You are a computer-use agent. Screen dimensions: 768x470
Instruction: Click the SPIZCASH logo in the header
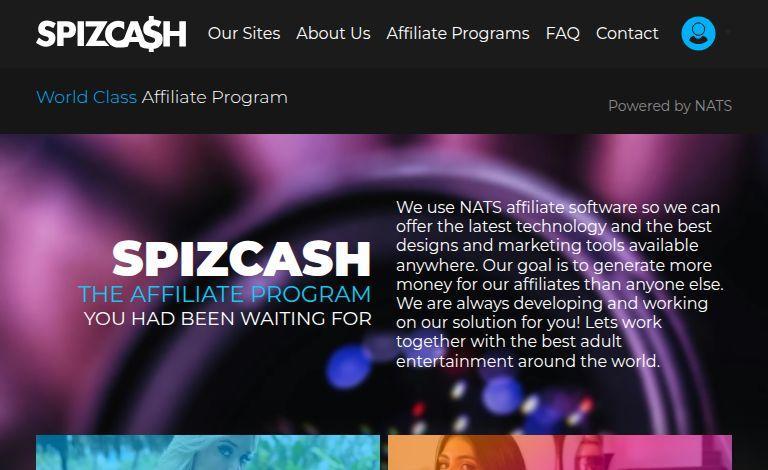[x=111, y=34]
